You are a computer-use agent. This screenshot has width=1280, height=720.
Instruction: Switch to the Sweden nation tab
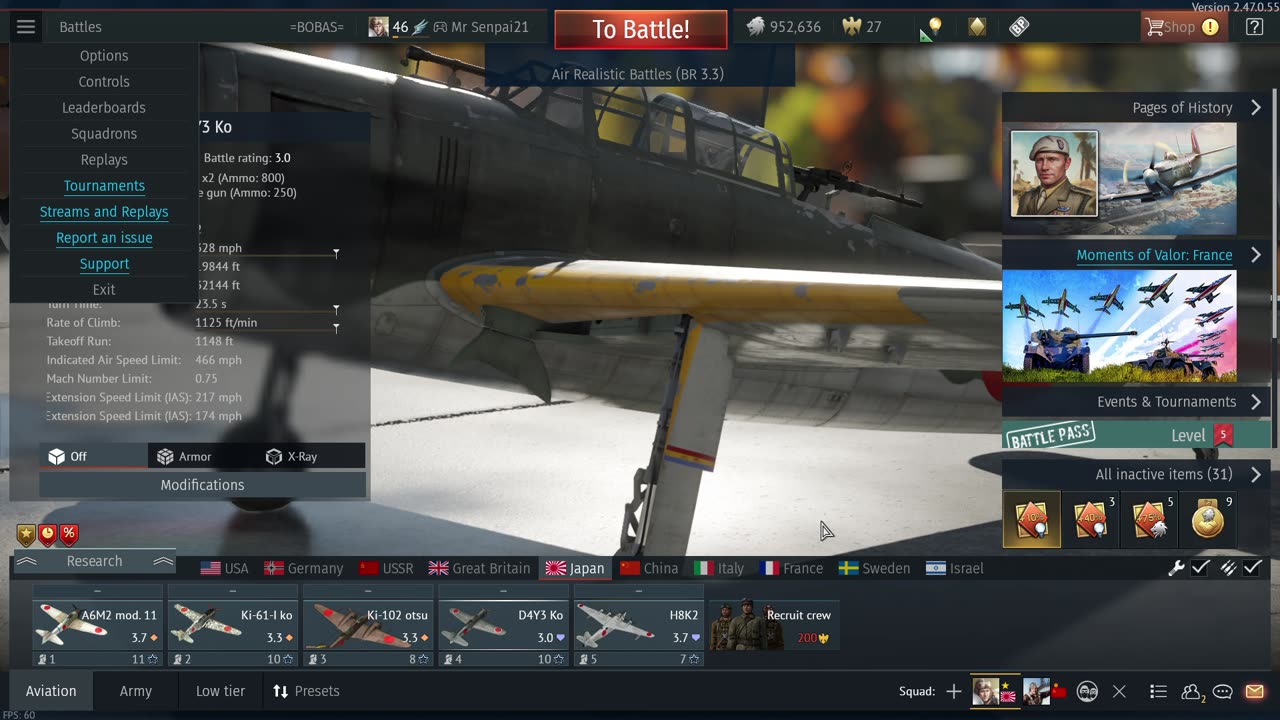tap(874, 568)
